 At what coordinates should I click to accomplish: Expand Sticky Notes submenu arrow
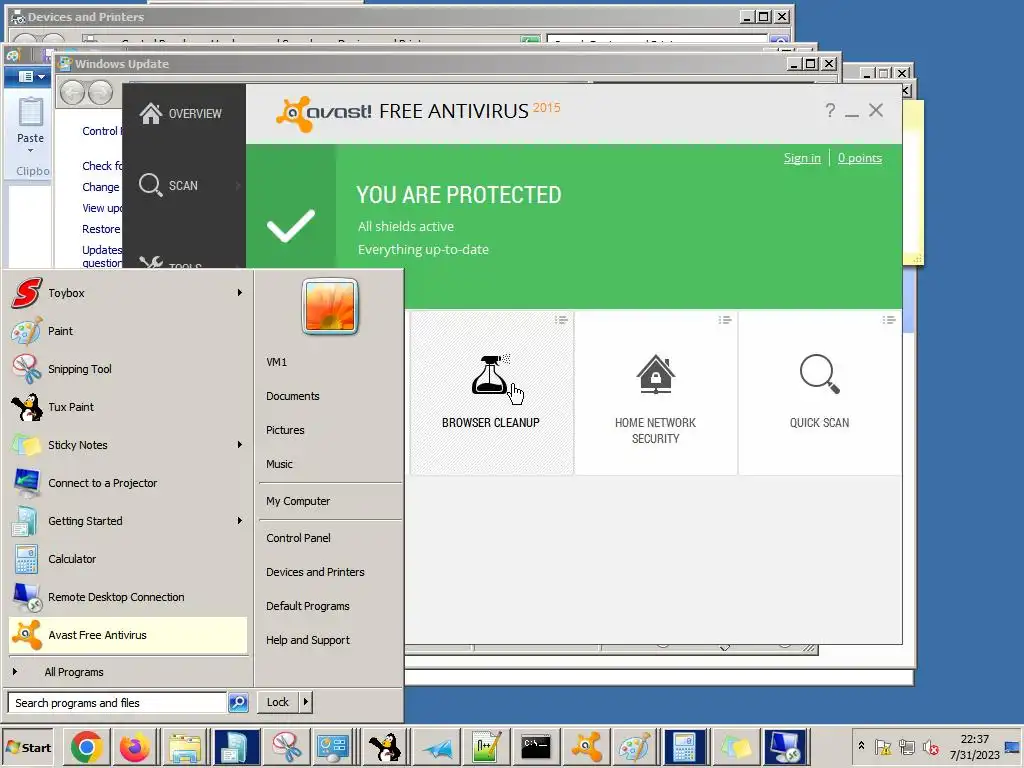click(240, 445)
